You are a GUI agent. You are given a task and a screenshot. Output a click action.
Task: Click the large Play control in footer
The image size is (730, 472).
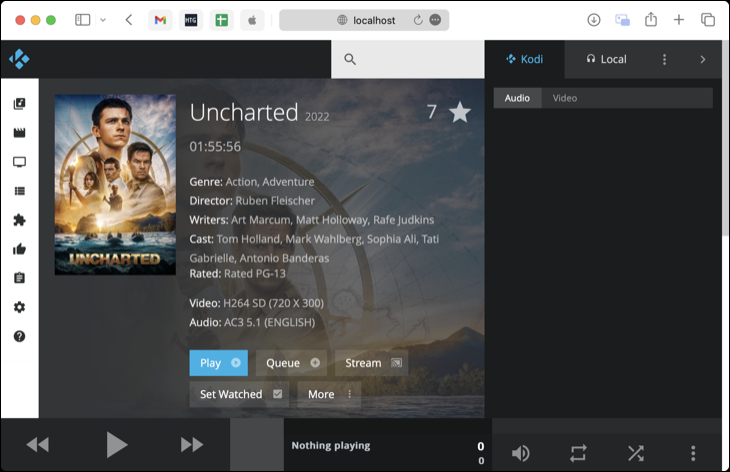pyautogui.click(x=116, y=445)
